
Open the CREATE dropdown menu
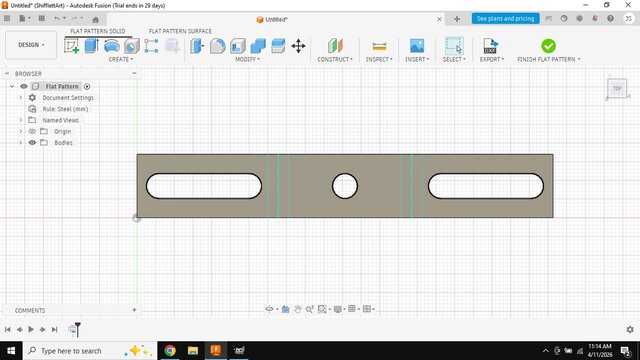120,60
